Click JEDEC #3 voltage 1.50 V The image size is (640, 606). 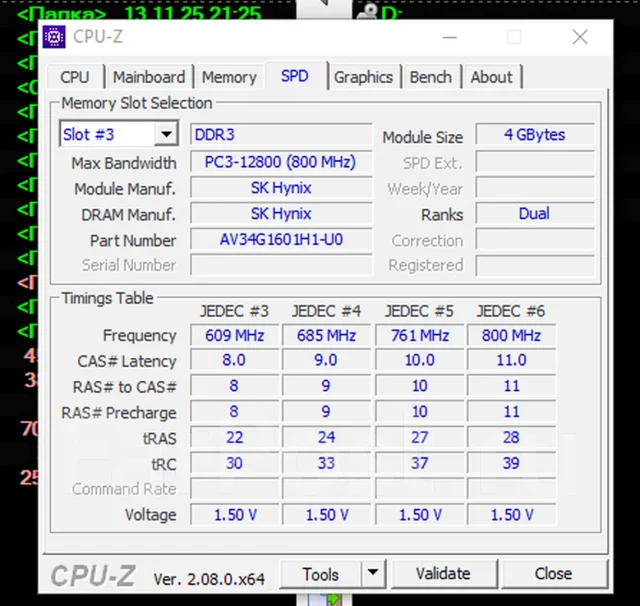pyautogui.click(x=235, y=515)
